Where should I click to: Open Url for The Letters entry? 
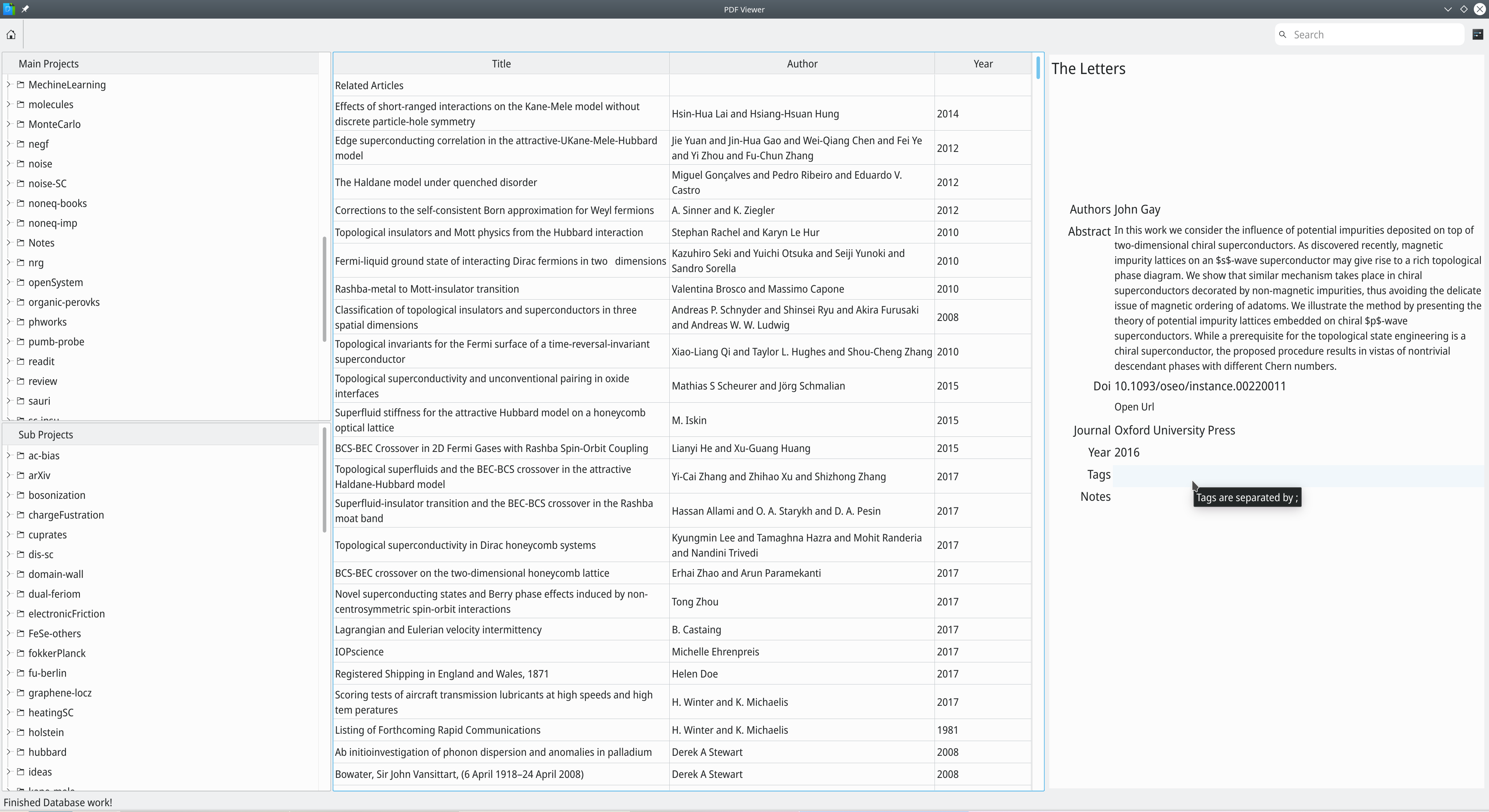click(1134, 407)
